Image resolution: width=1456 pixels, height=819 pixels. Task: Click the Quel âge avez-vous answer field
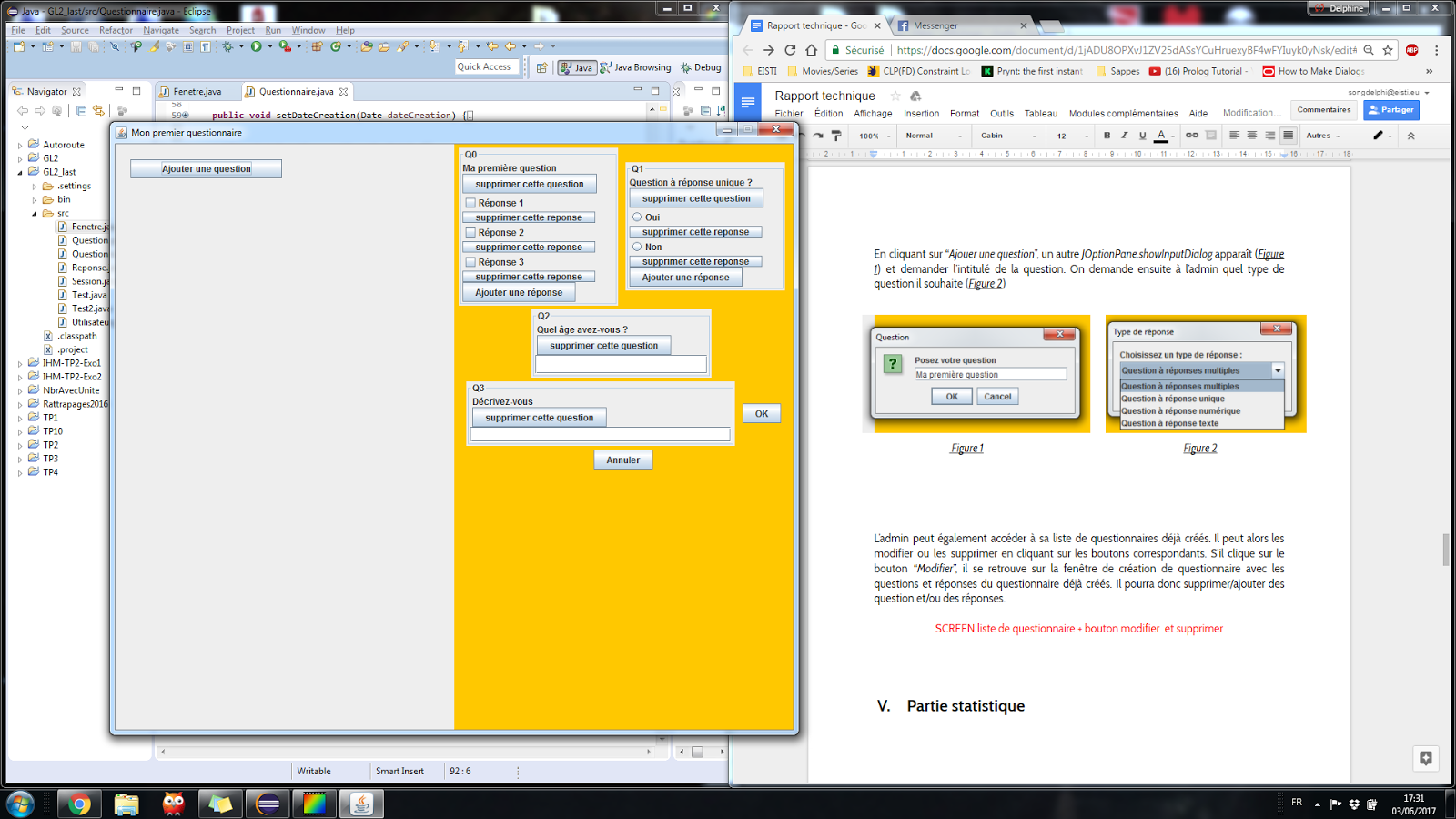(x=621, y=364)
